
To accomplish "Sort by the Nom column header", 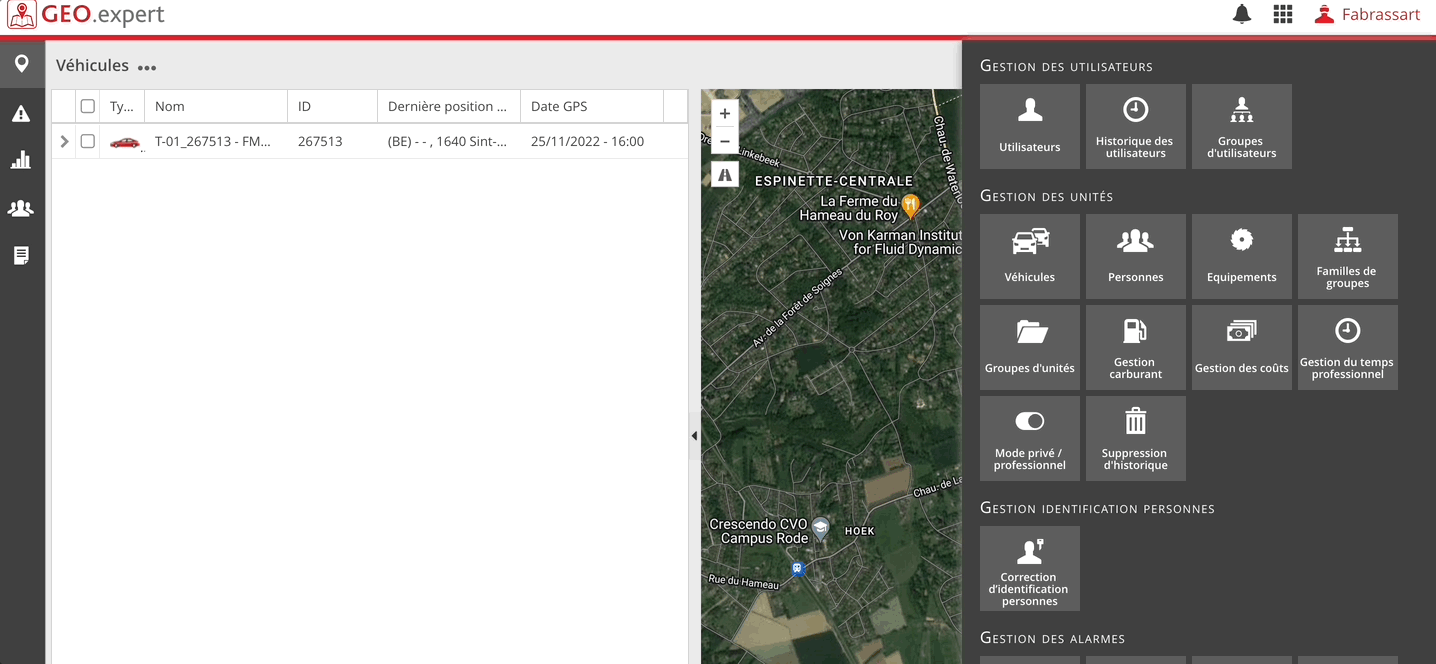I will pos(216,106).
